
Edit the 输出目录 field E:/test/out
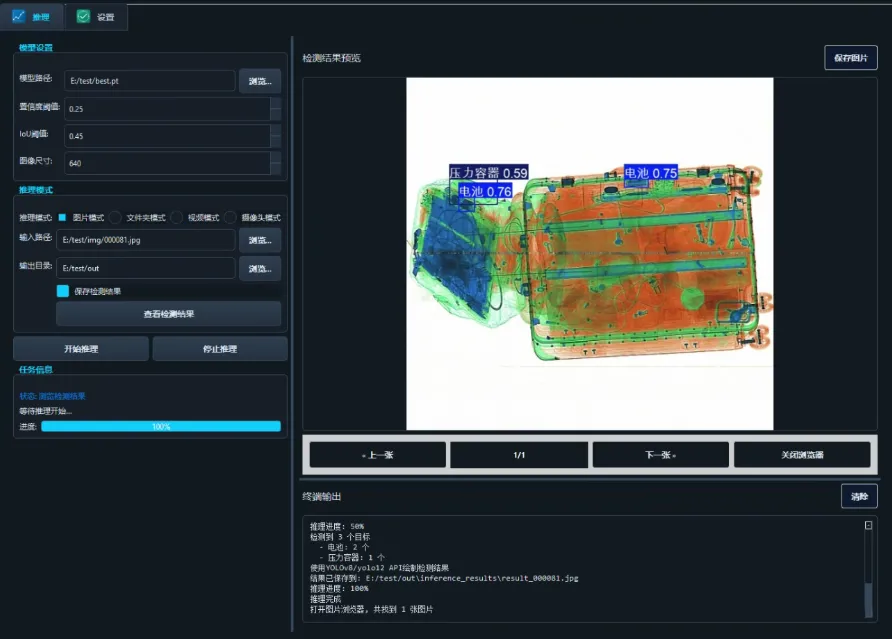pyautogui.click(x=146, y=268)
